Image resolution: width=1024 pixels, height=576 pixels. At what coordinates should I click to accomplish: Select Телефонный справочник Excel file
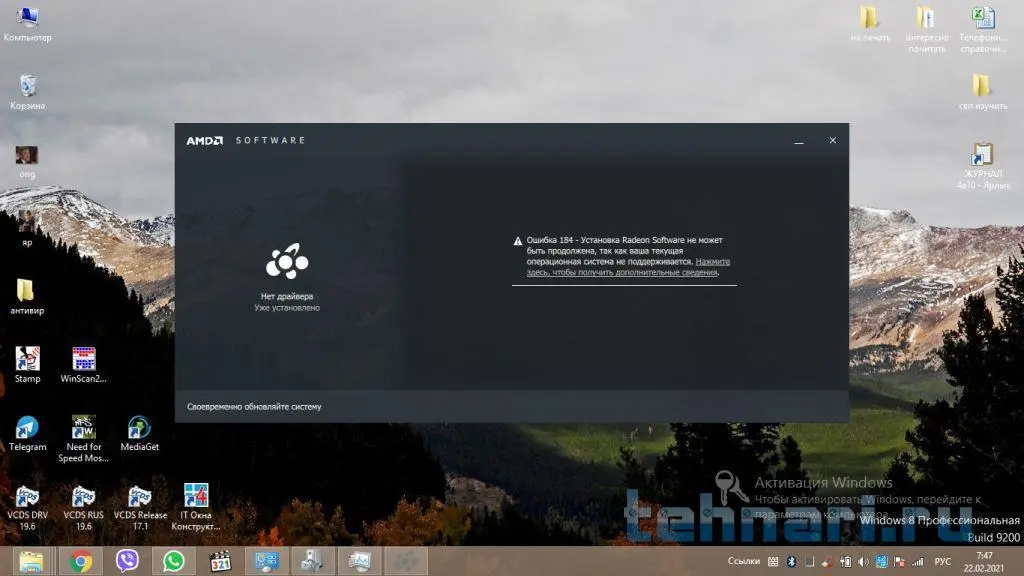point(983,29)
